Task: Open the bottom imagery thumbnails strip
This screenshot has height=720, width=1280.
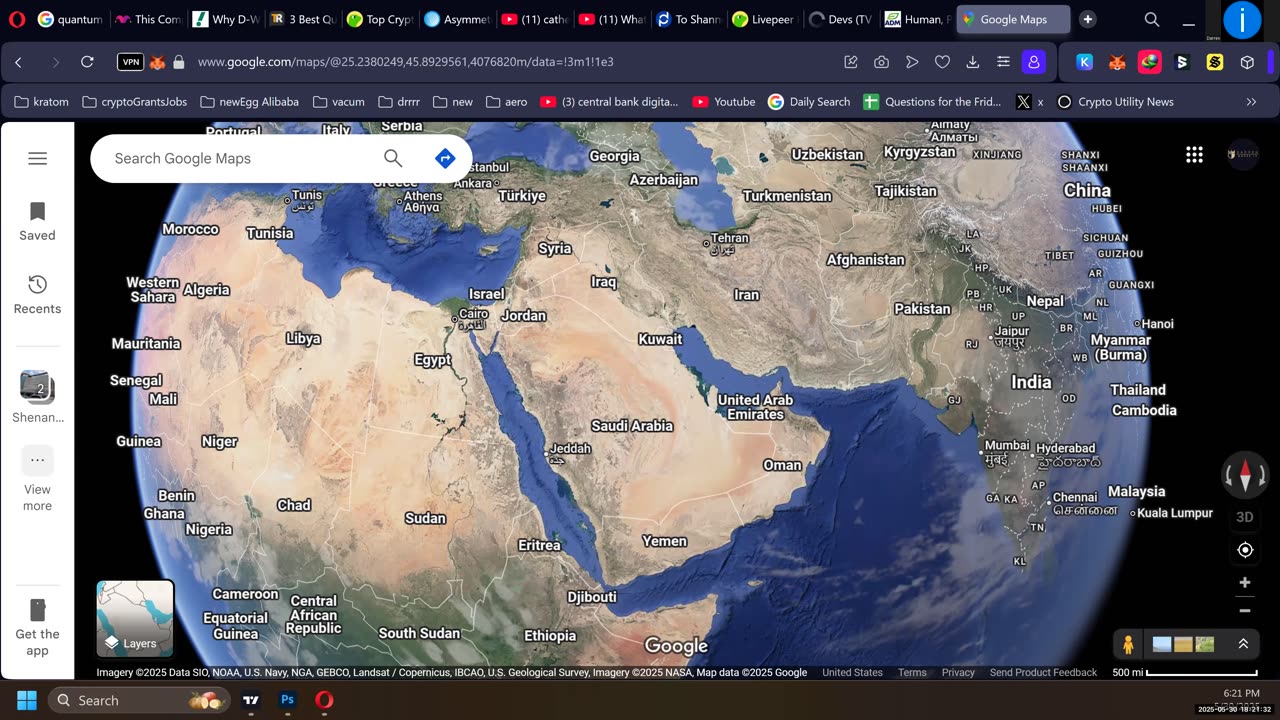Action: 1184,645
